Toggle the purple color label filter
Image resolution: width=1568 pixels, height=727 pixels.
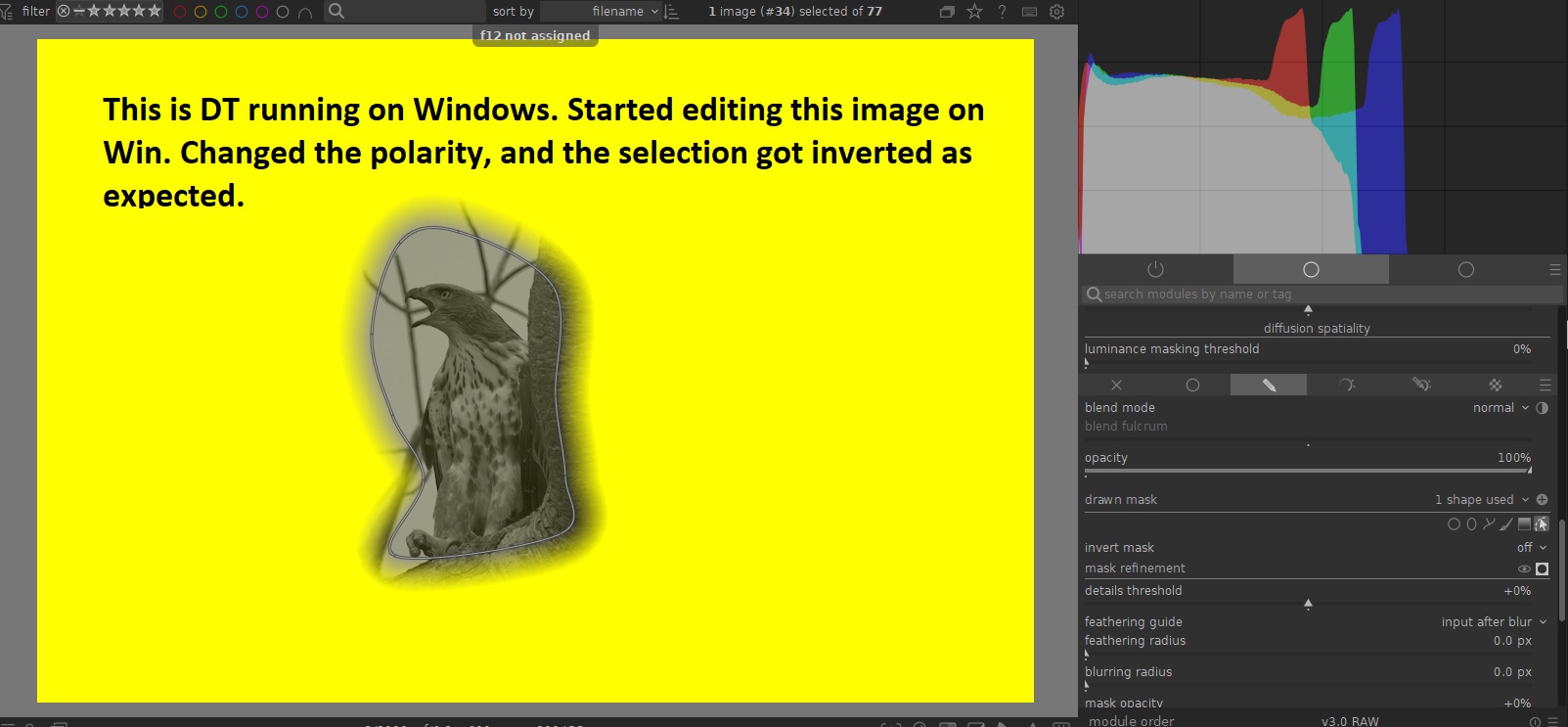262,13
